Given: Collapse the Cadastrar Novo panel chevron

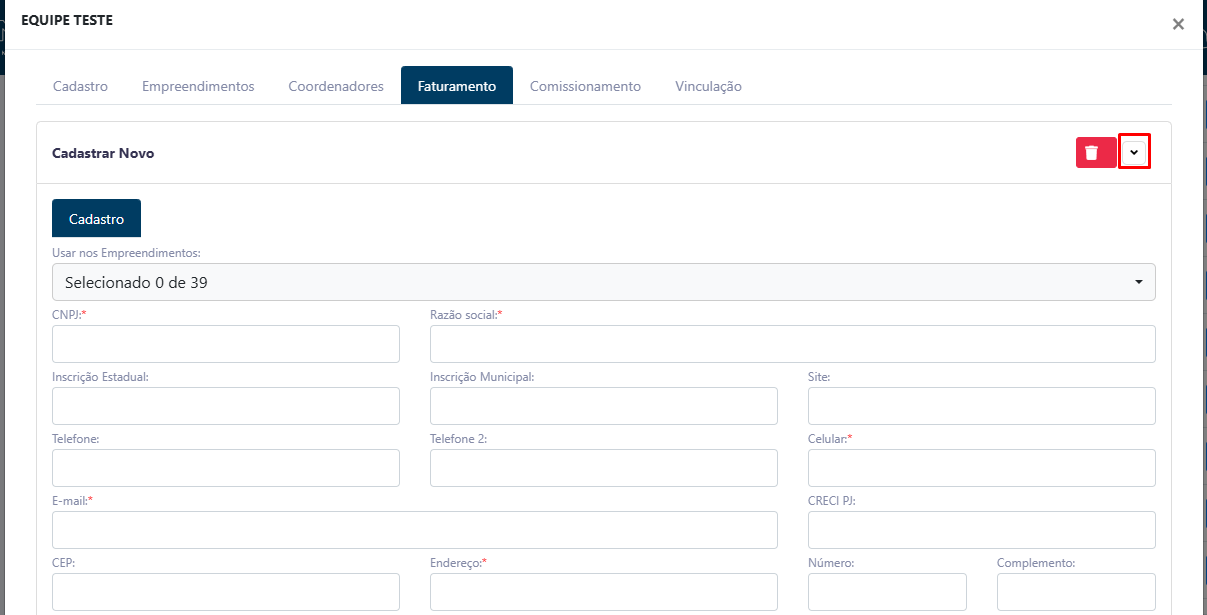Looking at the screenshot, I should (1134, 152).
